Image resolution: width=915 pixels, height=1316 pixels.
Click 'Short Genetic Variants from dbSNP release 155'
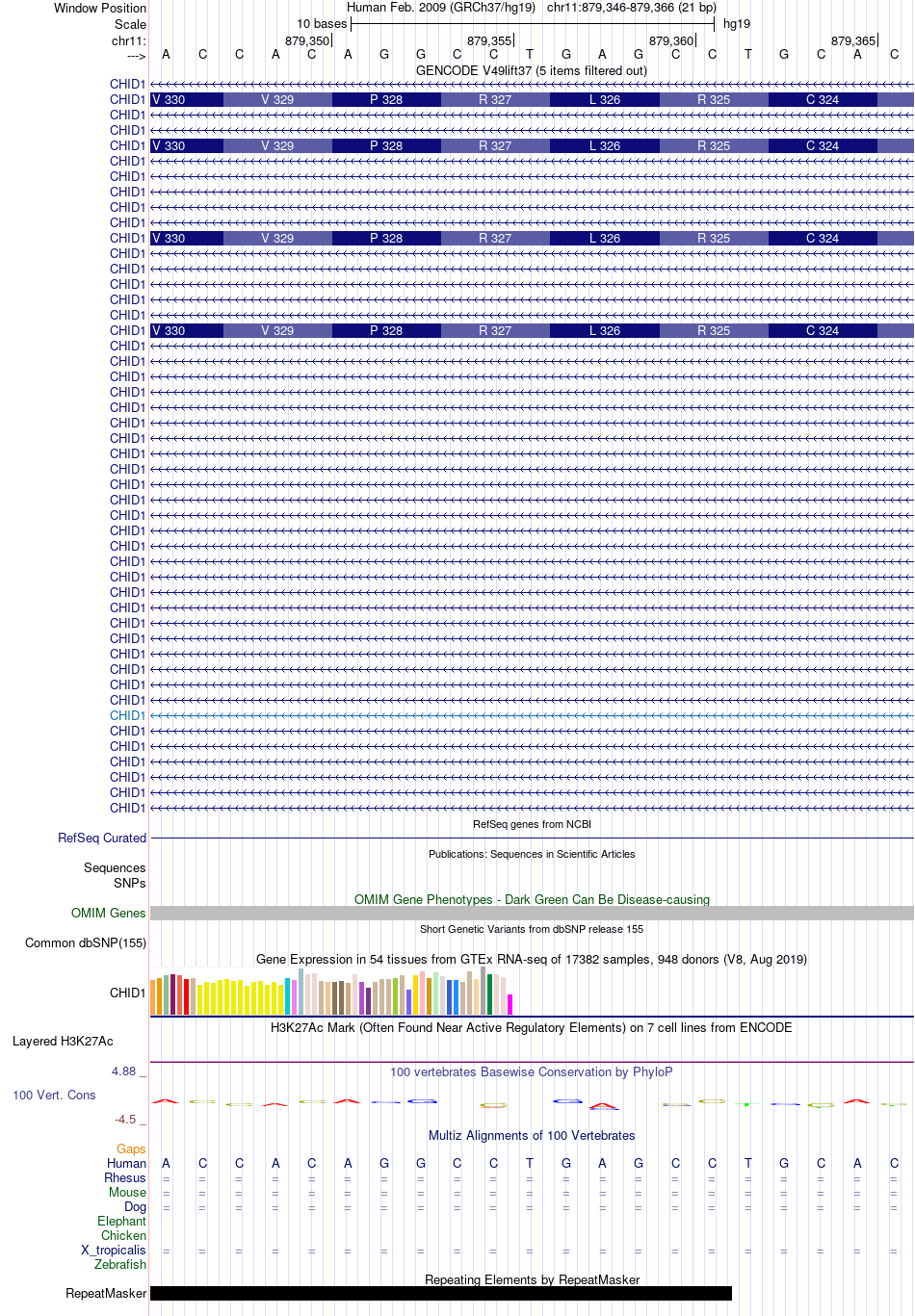[532, 930]
